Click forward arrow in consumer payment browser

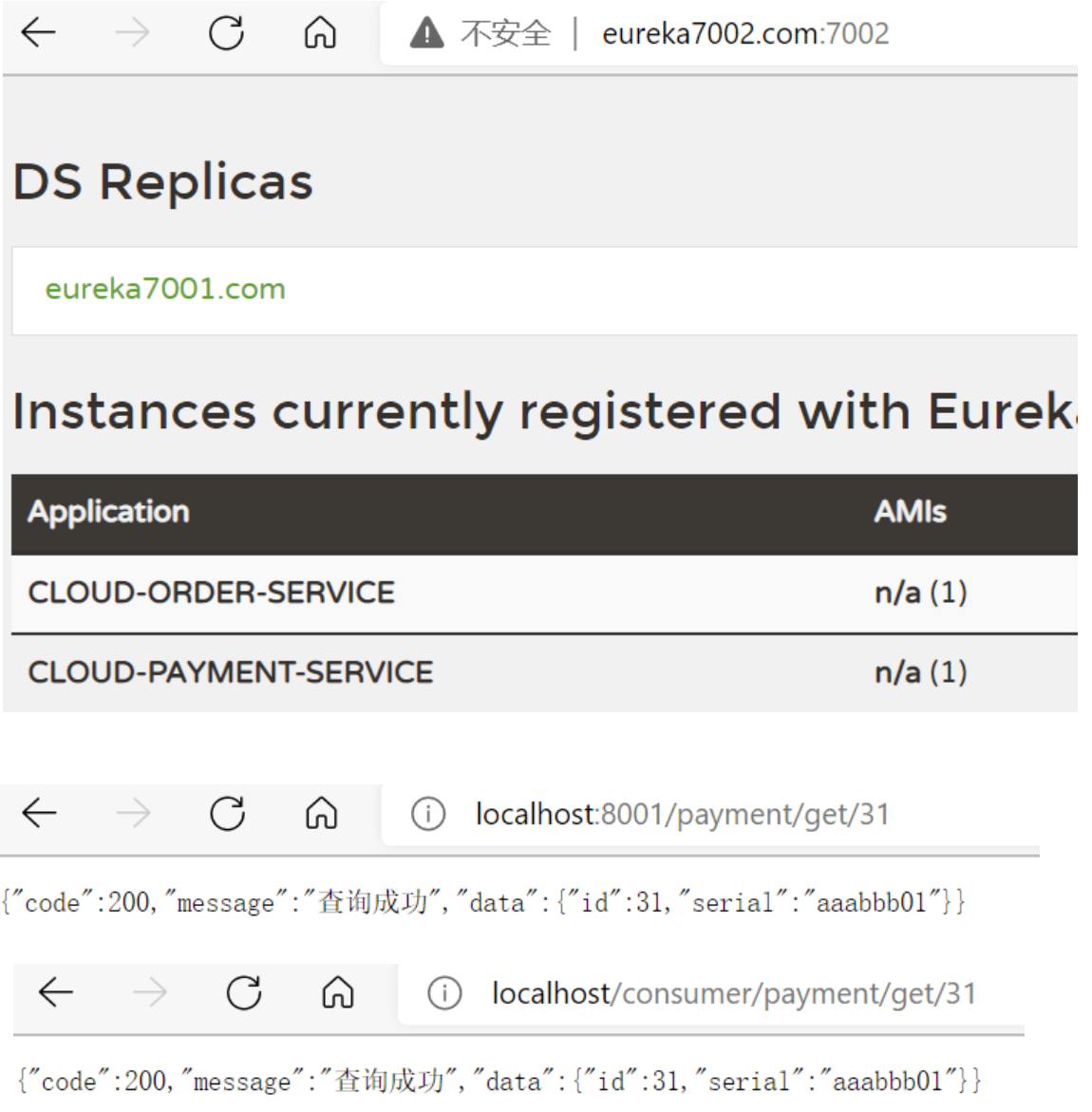149,992
